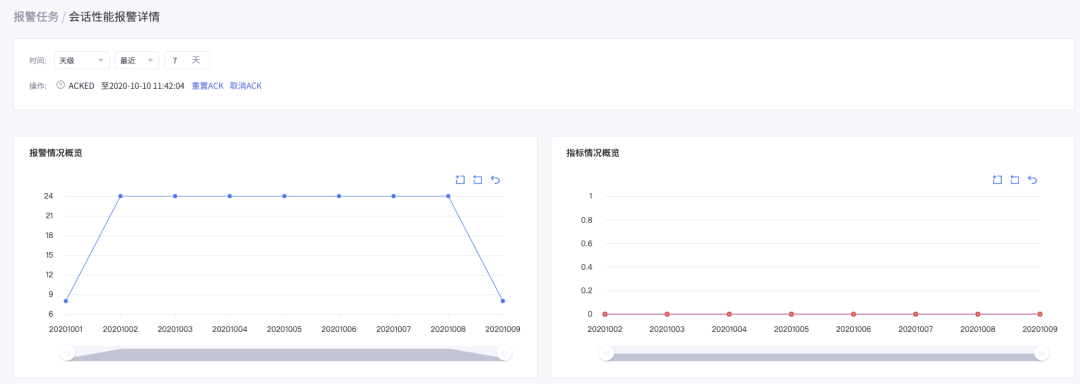Click the 指标情况概览 panel title
This screenshot has width=1080, height=384.
(x=592, y=153)
